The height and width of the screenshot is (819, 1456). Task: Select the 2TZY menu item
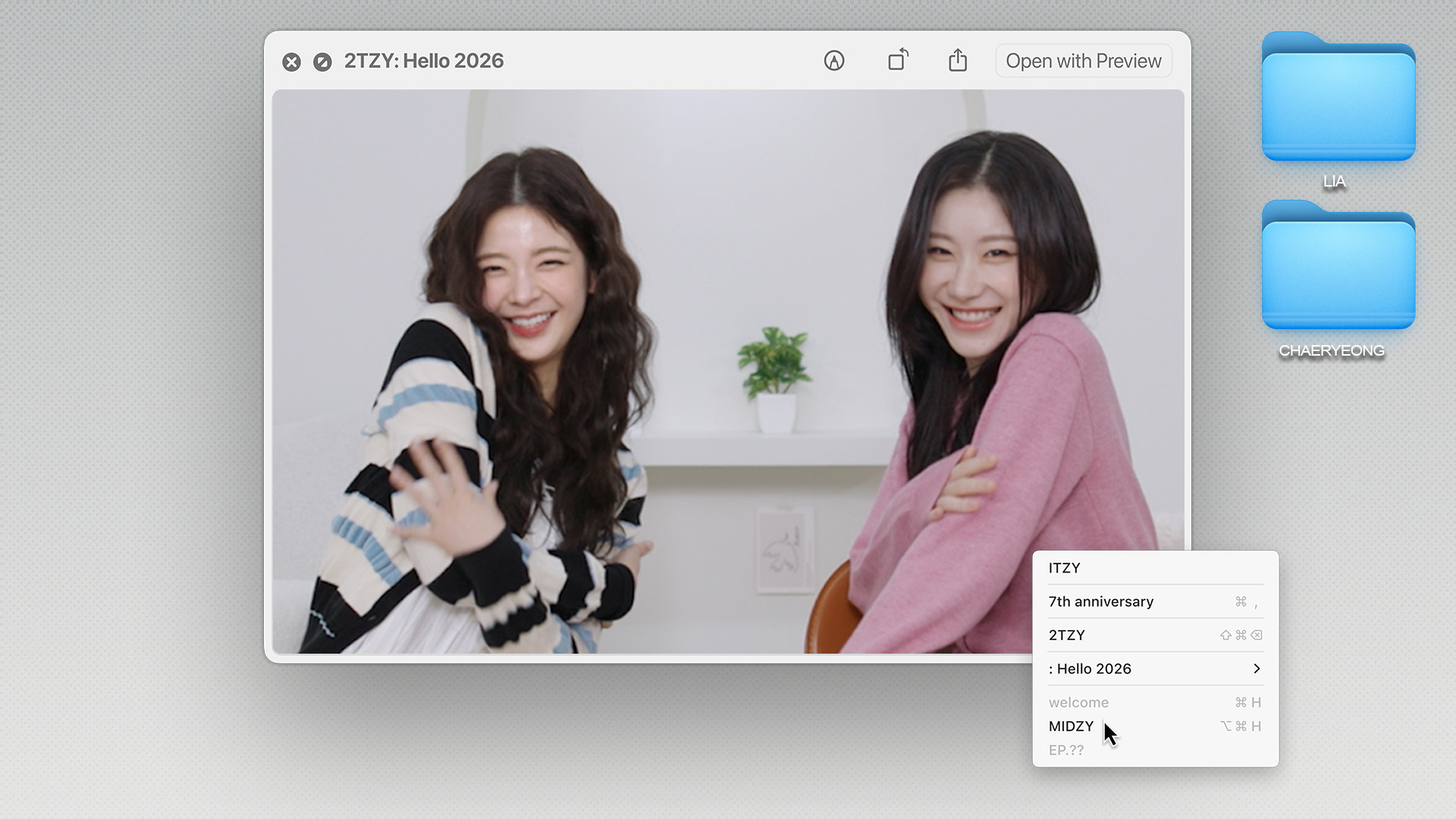click(1067, 635)
